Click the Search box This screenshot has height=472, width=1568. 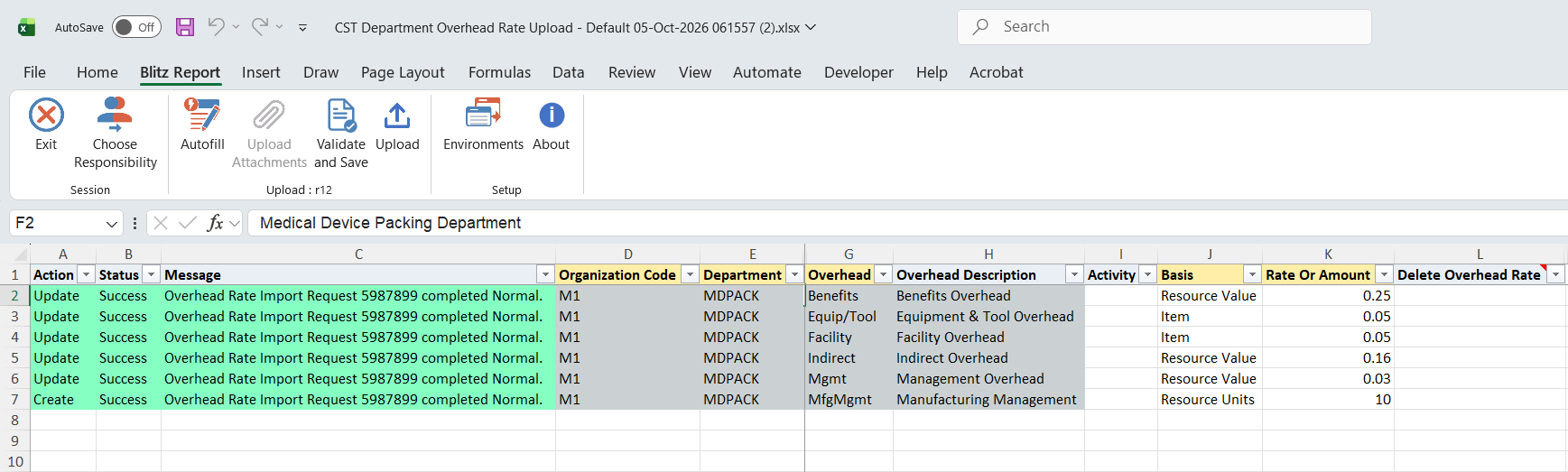(1164, 27)
